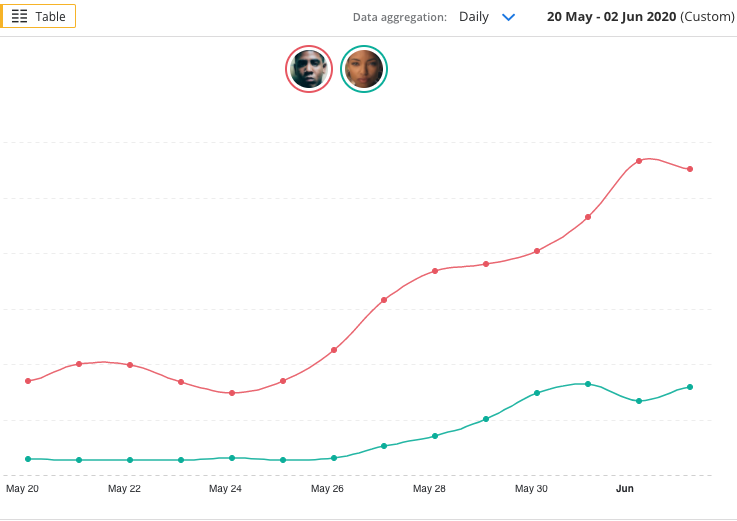Toggle the red-ringed male profile avatar
The width and height of the screenshot is (737, 521).
tap(309, 69)
